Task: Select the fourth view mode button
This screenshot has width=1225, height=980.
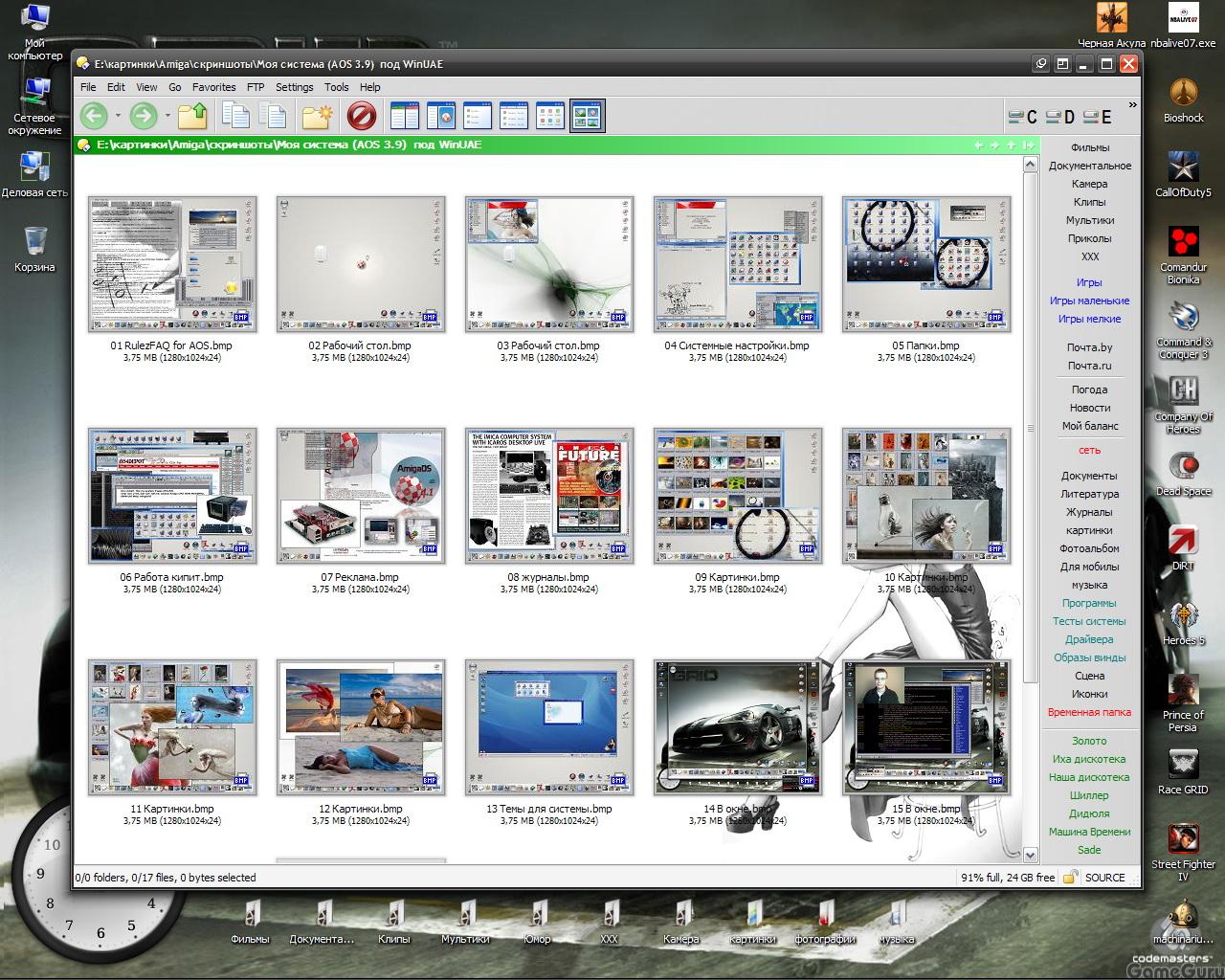Action: [x=514, y=117]
